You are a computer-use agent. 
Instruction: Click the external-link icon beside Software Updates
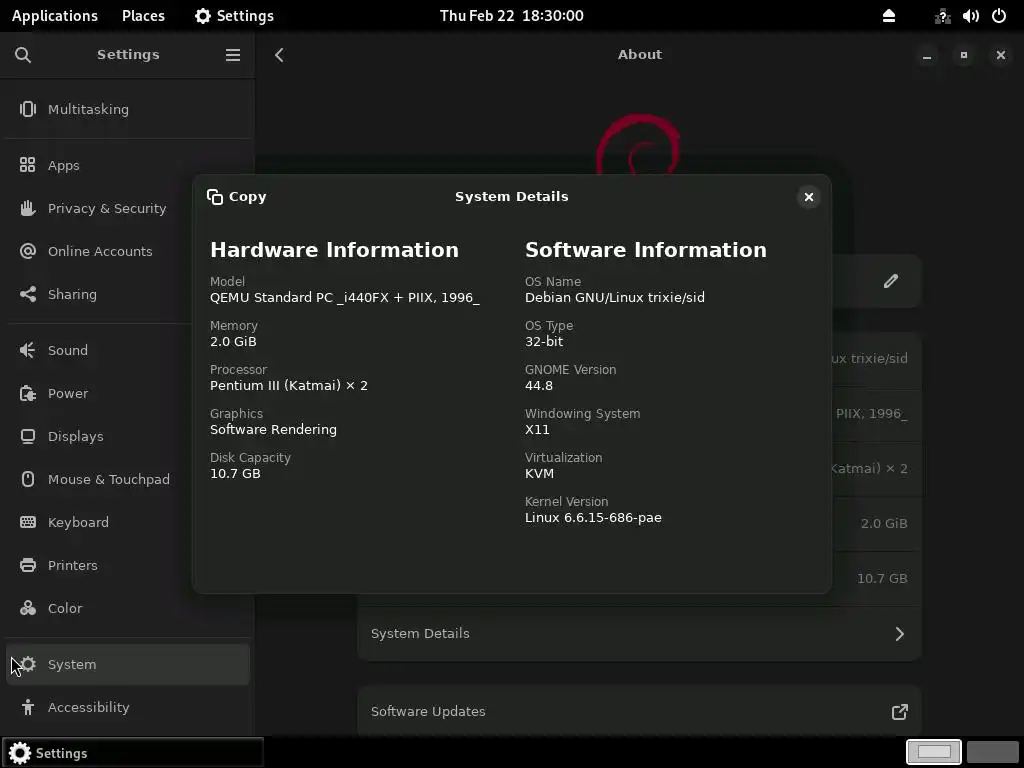(x=900, y=712)
